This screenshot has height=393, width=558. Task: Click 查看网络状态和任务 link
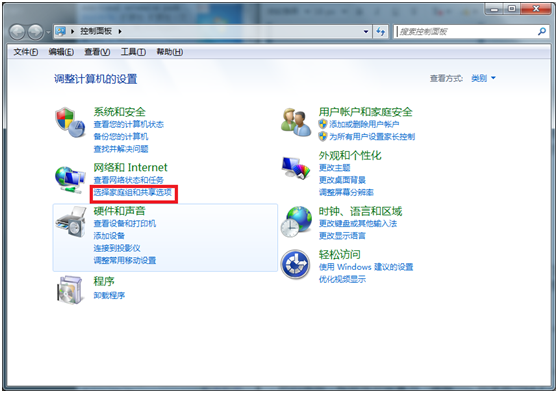pyautogui.click(x=128, y=180)
